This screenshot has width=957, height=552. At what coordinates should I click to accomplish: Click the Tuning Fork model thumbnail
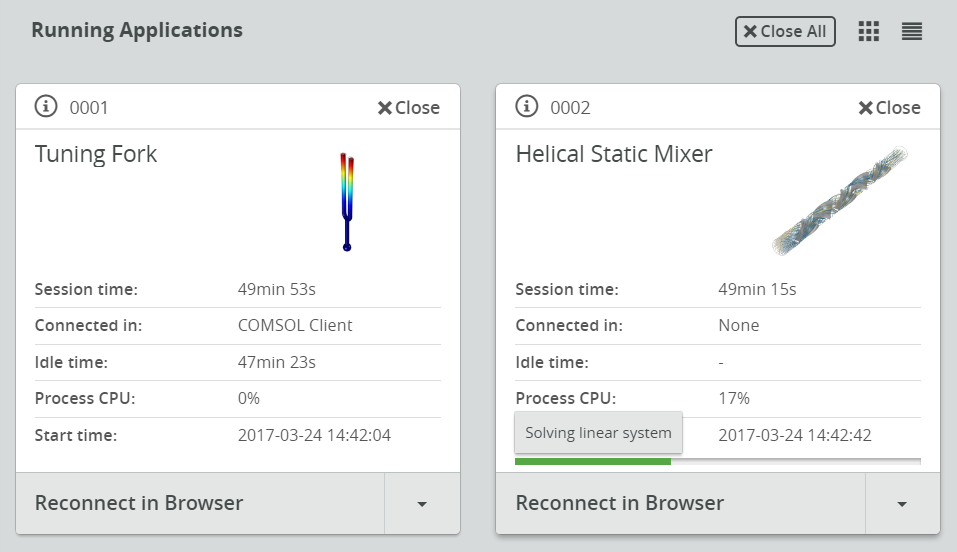(346, 201)
